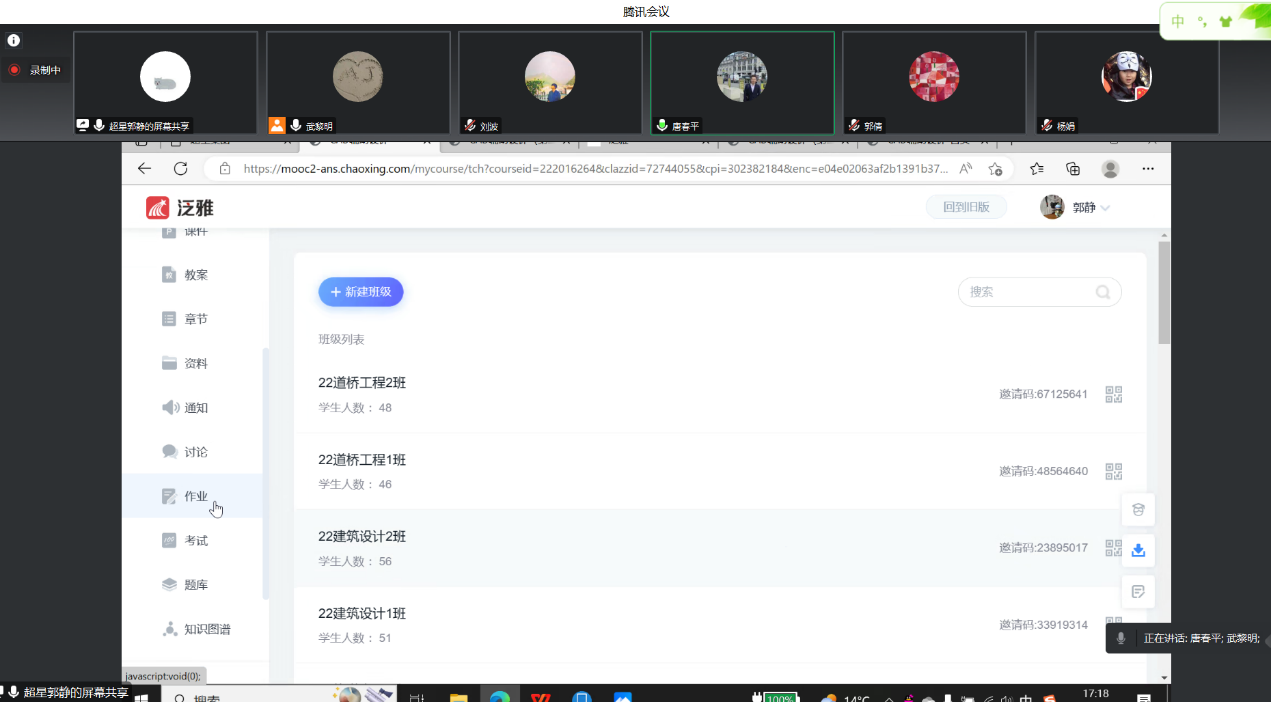Click the browser address bar URL
1271x702 pixels.
coord(596,169)
